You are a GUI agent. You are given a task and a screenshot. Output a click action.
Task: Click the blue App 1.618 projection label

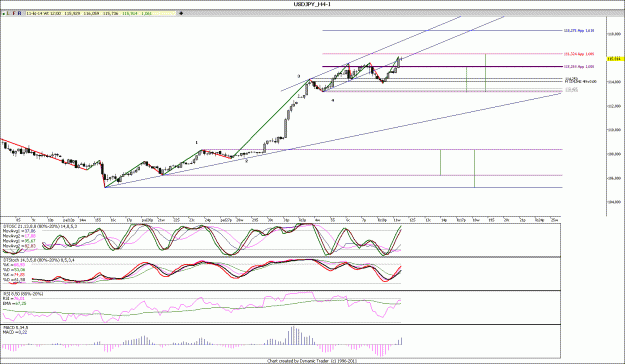click(579, 30)
